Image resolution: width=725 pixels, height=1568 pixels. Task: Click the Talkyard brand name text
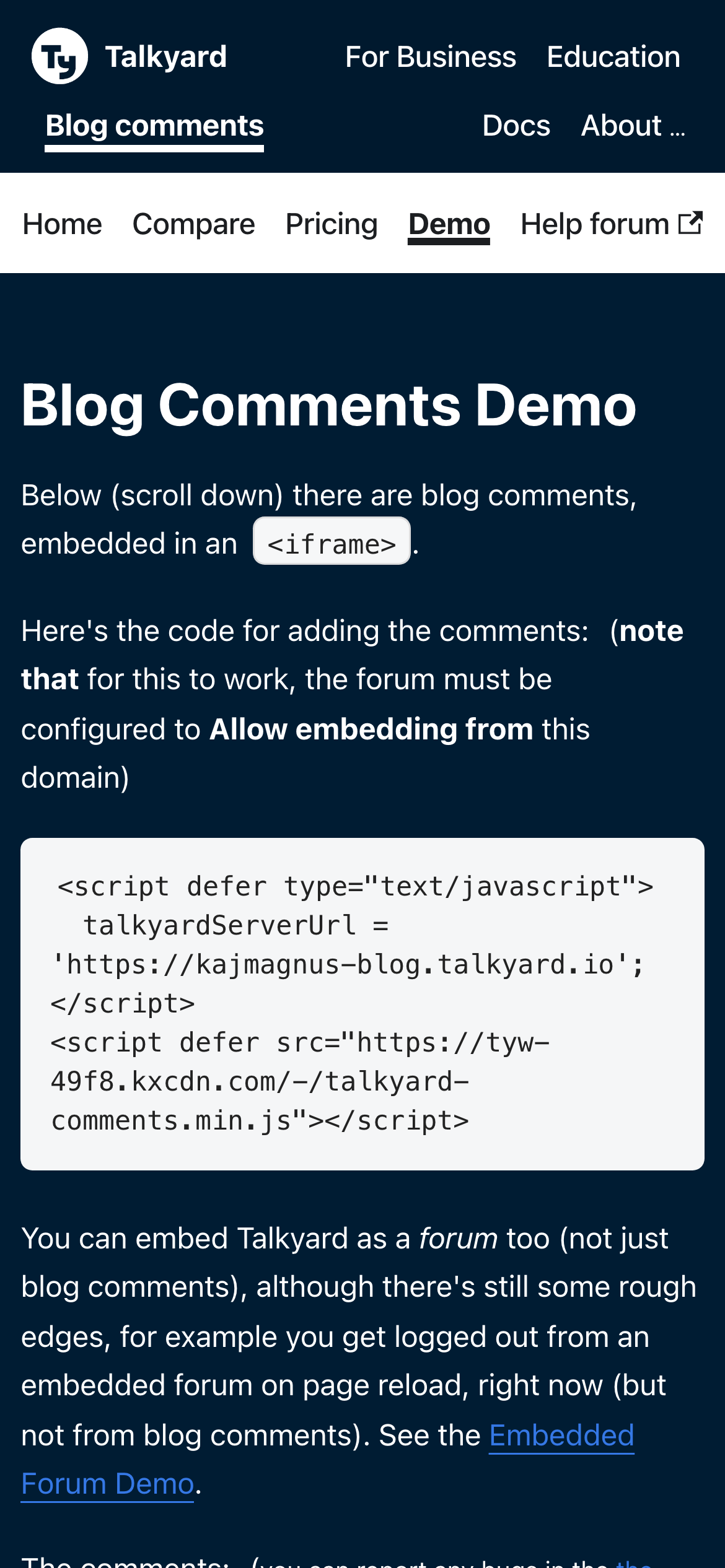click(x=166, y=57)
